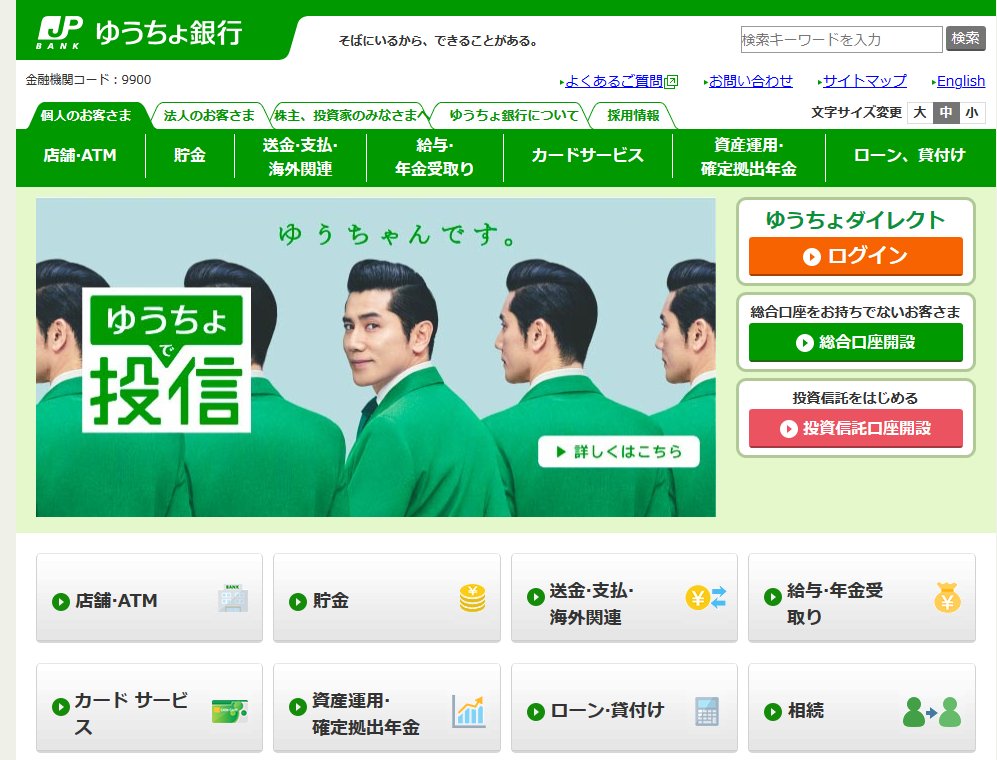Click the ゆうちょで投信 banner image
Viewport: 997px width, 760px height.
(376, 357)
